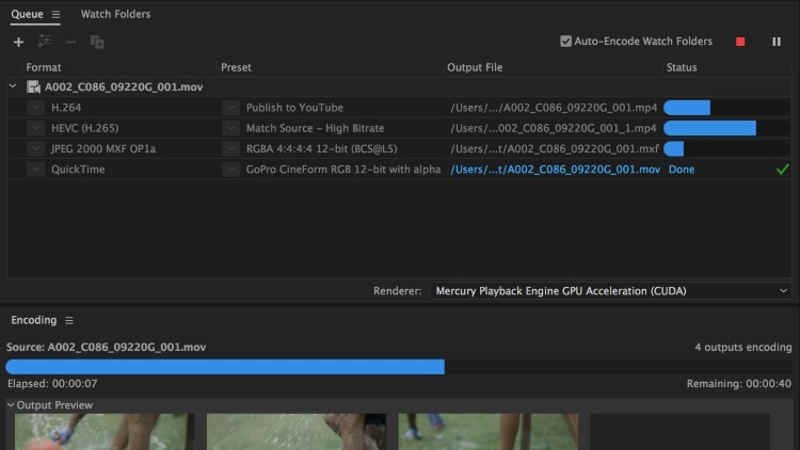Screen dimensions: 800x450
Task: Stop the queue with the red square
Action: point(740,42)
